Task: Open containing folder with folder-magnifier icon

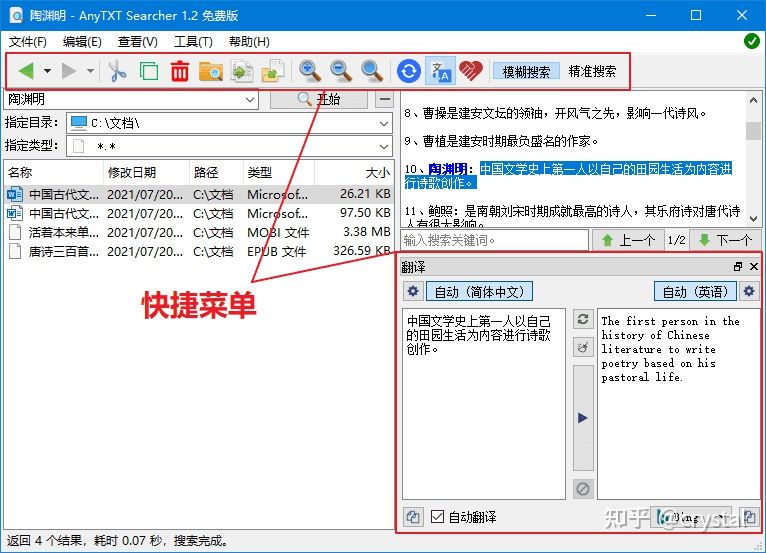Action: point(211,71)
